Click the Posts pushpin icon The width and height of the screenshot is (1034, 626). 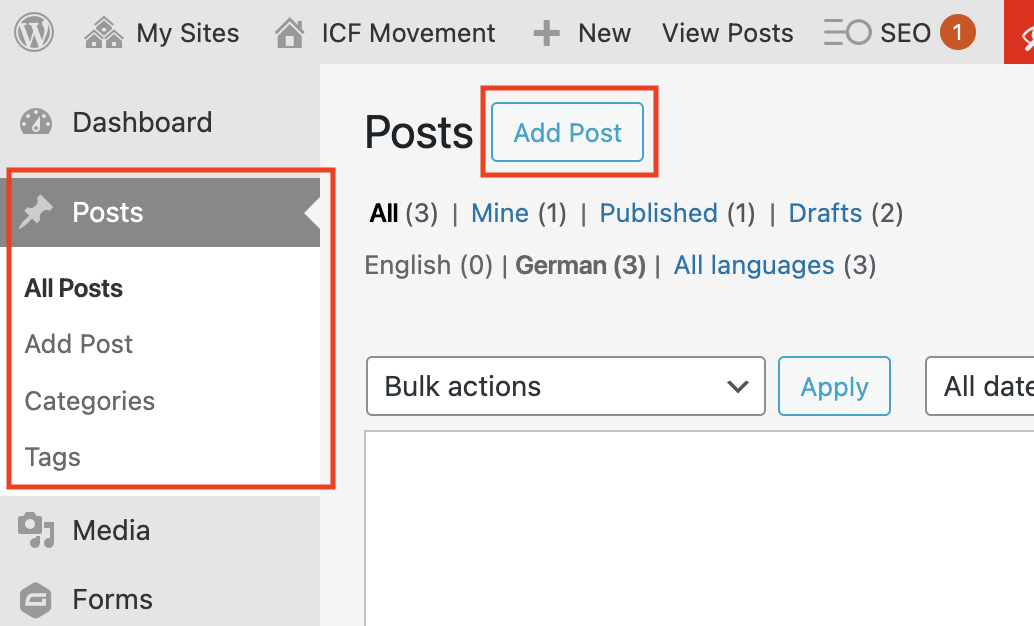click(x=36, y=212)
